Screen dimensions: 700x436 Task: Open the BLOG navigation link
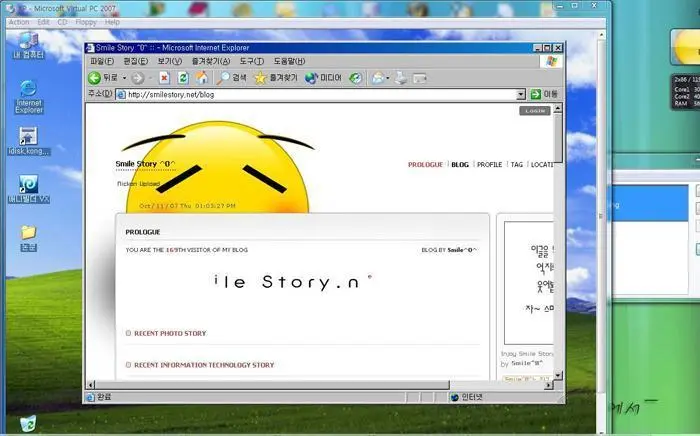pos(460,165)
